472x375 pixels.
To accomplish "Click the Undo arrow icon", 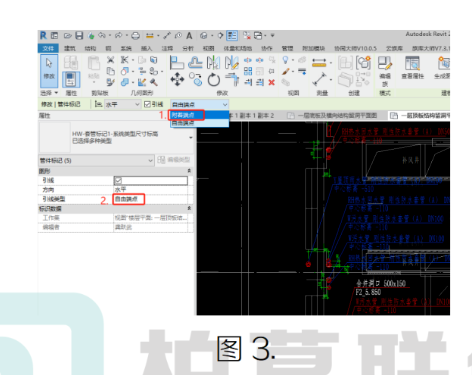I will [102, 35].
